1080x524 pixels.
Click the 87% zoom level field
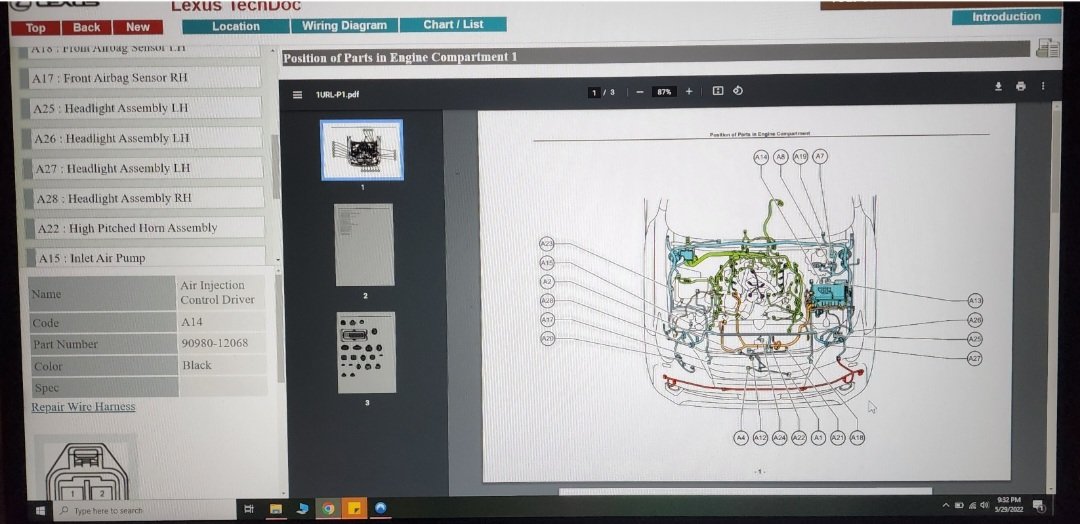[x=664, y=92]
